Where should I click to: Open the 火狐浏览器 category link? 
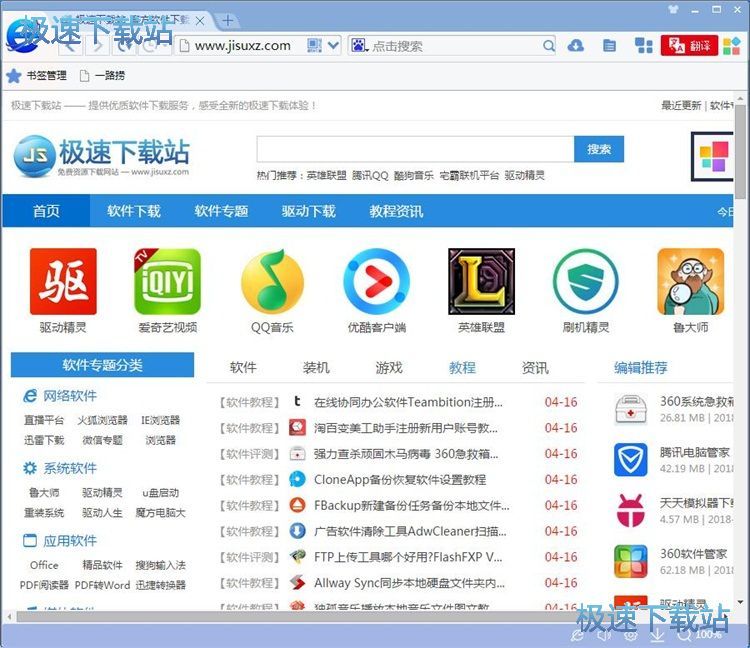click(x=103, y=420)
